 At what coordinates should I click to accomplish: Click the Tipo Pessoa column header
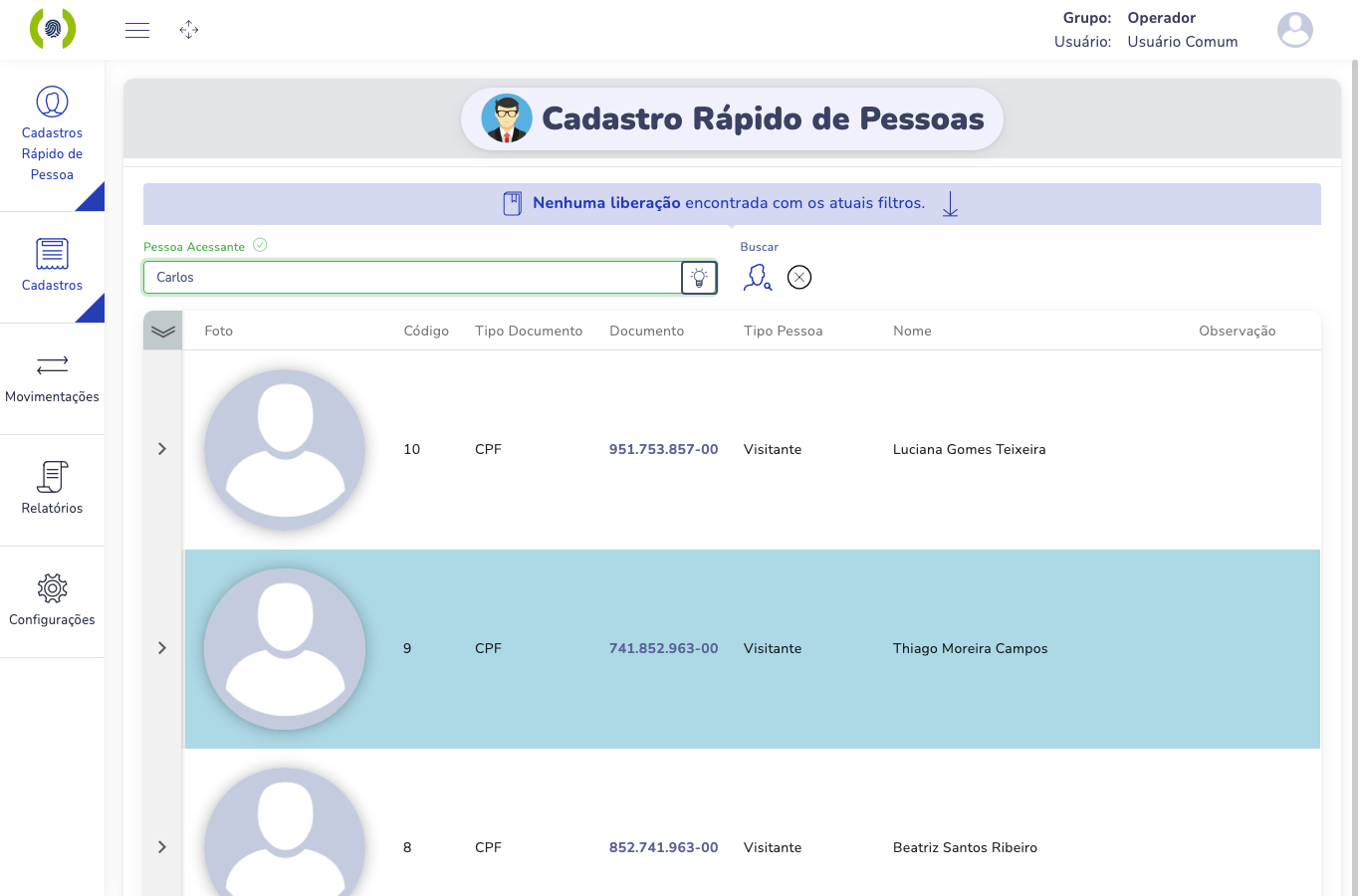(x=784, y=331)
